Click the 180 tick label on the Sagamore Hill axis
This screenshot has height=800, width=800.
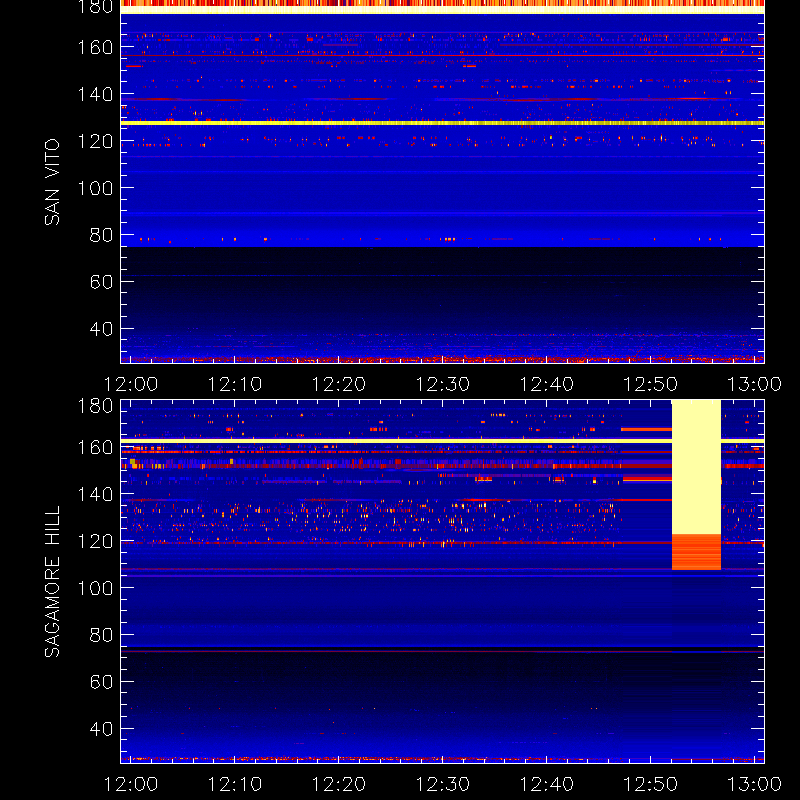tap(95, 406)
